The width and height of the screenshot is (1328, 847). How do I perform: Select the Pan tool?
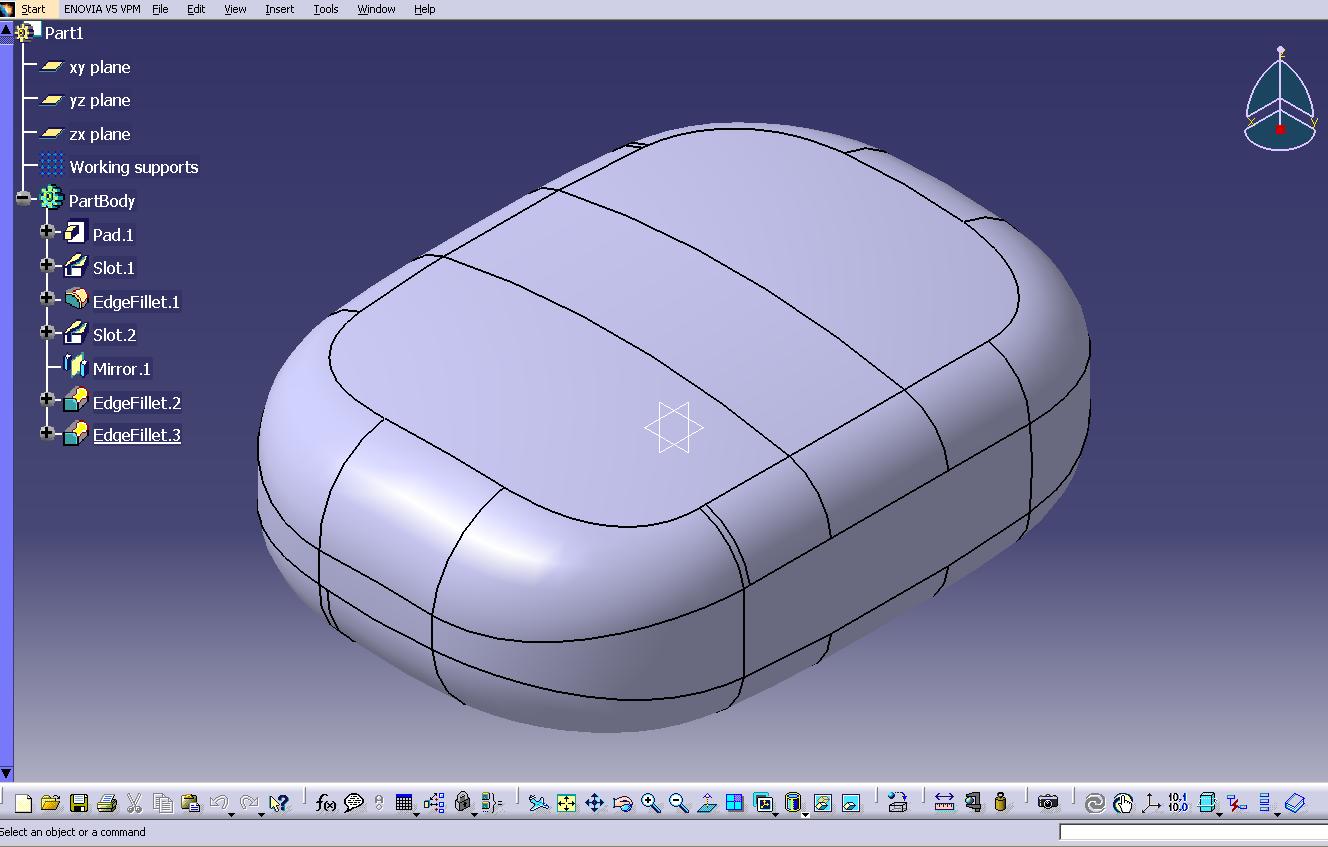[x=594, y=803]
